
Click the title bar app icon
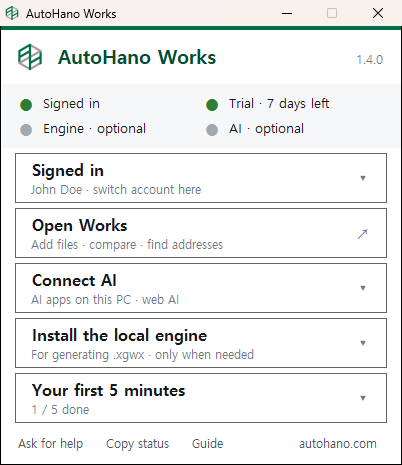click(12, 13)
